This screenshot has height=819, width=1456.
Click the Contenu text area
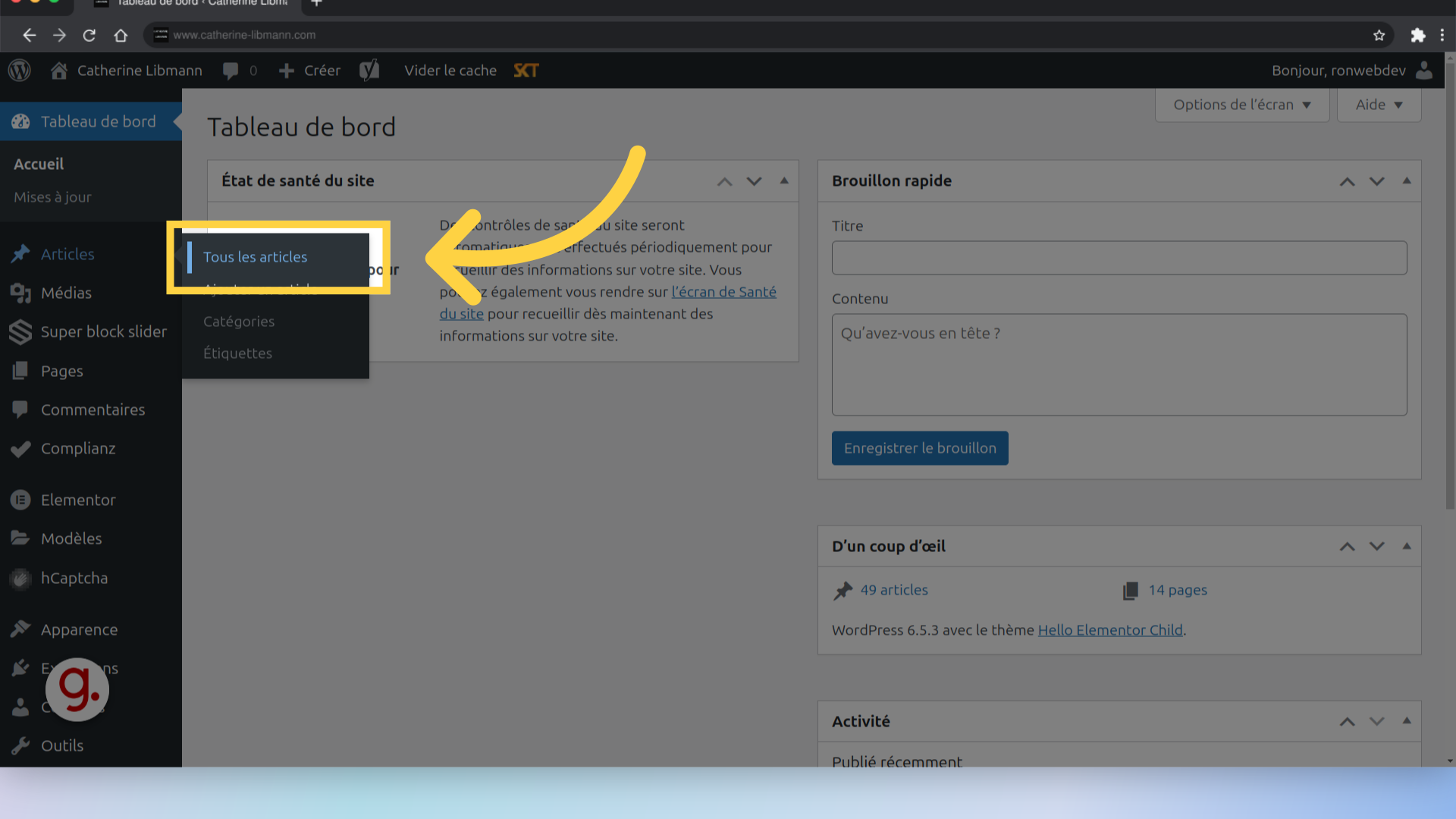1119,365
